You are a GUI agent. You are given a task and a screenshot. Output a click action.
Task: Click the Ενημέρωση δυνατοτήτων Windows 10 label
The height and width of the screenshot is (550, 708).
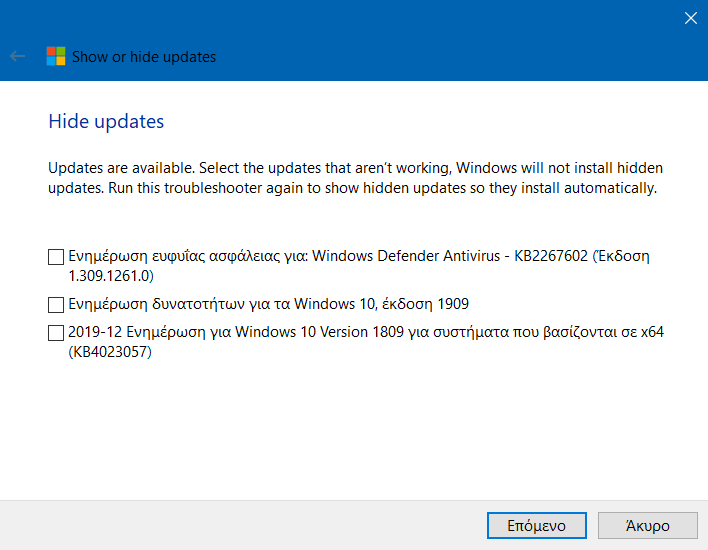[268, 304]
